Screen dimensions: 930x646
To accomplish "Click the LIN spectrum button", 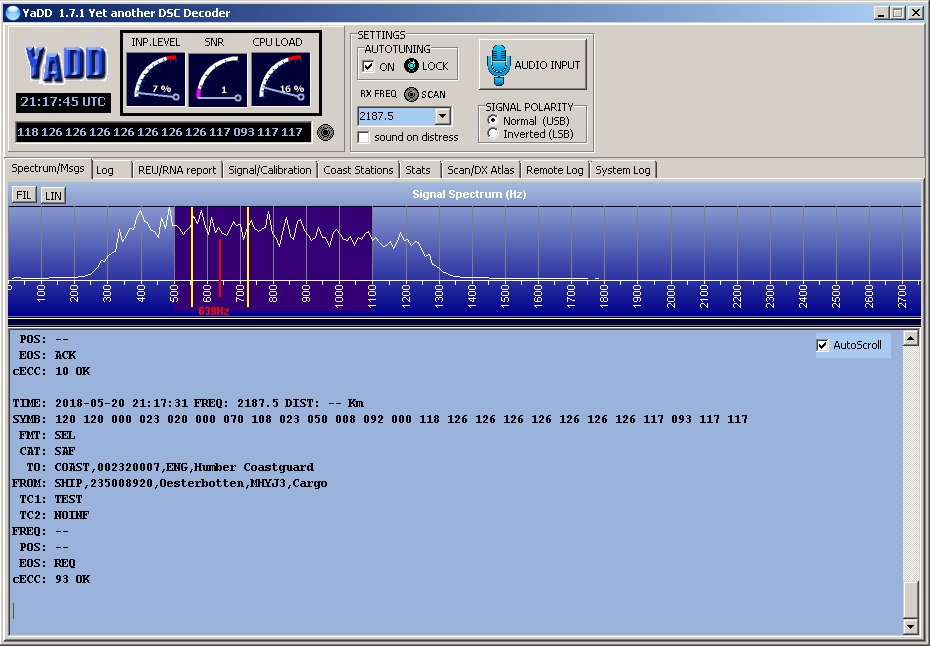I will pyautogui.click(x=53, y=195).
